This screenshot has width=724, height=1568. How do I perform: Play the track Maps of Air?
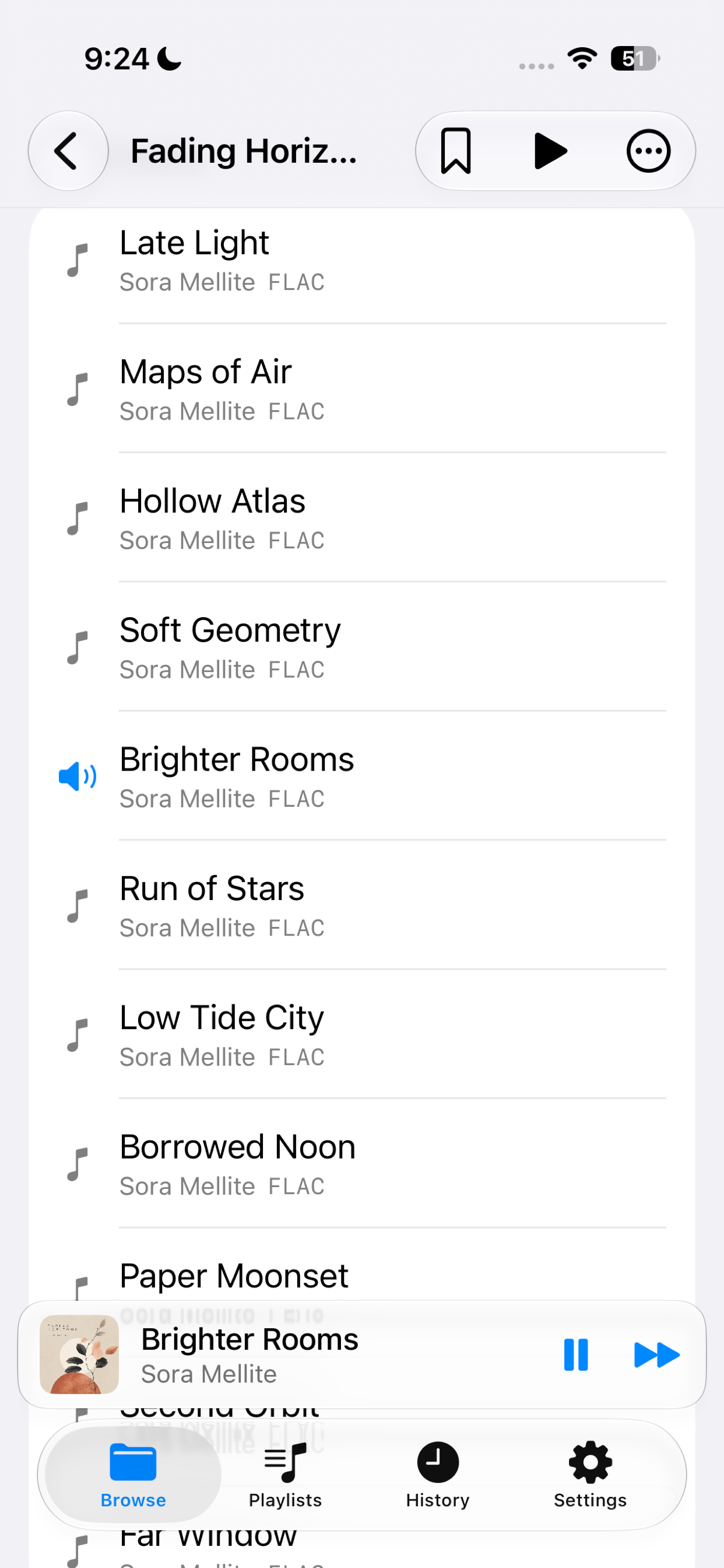362,389
